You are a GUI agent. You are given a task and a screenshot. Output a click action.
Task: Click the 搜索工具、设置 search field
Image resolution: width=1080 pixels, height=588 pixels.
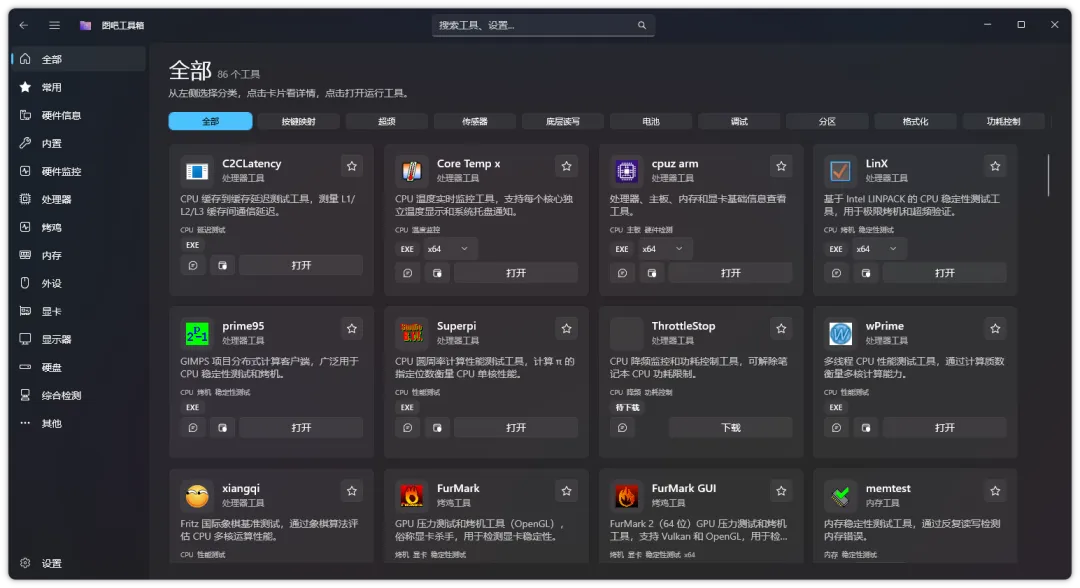pos(543,25)
